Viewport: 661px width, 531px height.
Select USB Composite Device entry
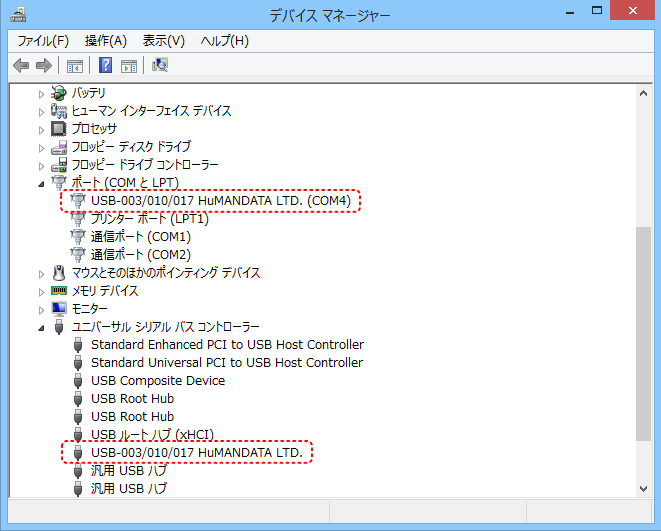pyautogui.click(x=158, y=381)
